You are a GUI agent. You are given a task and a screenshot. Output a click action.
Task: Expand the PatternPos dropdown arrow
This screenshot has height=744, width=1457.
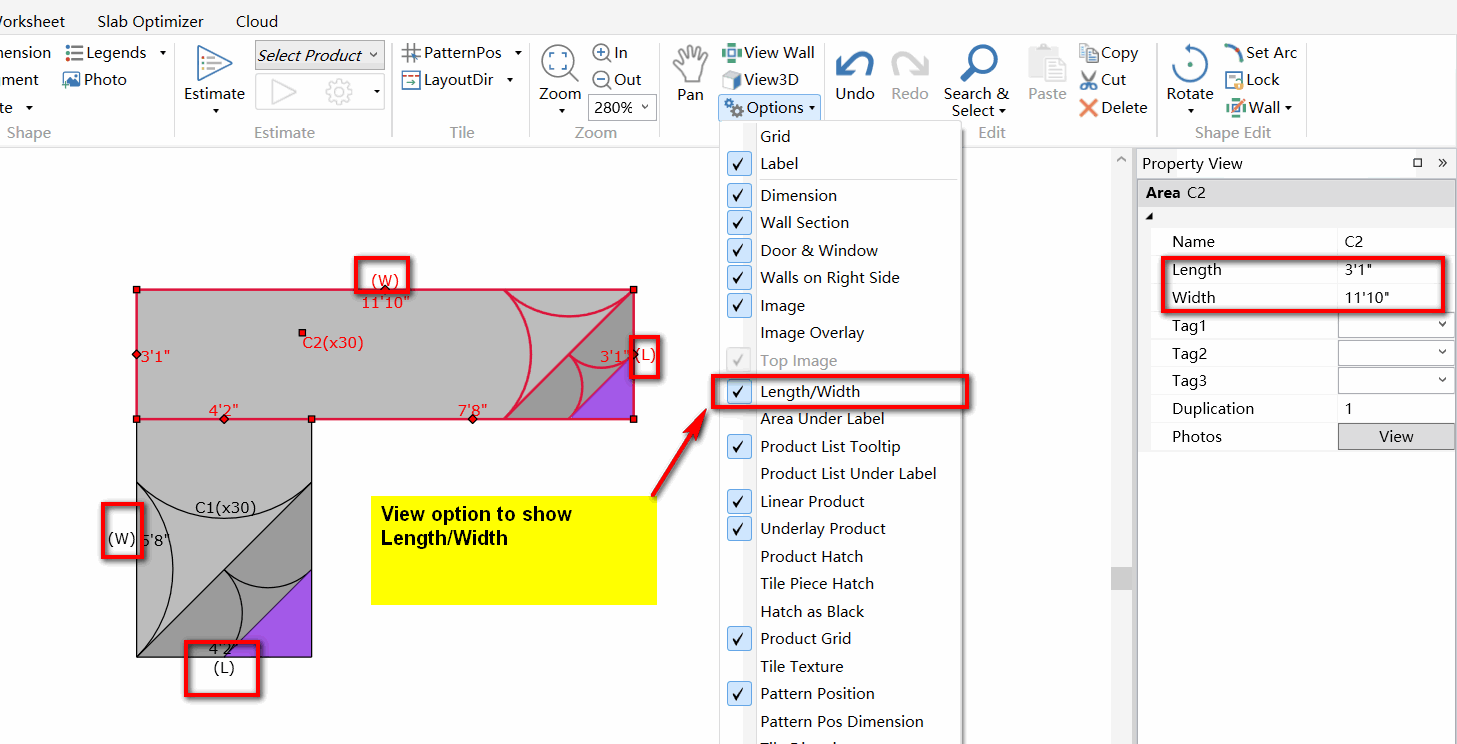tap(518, 53)
